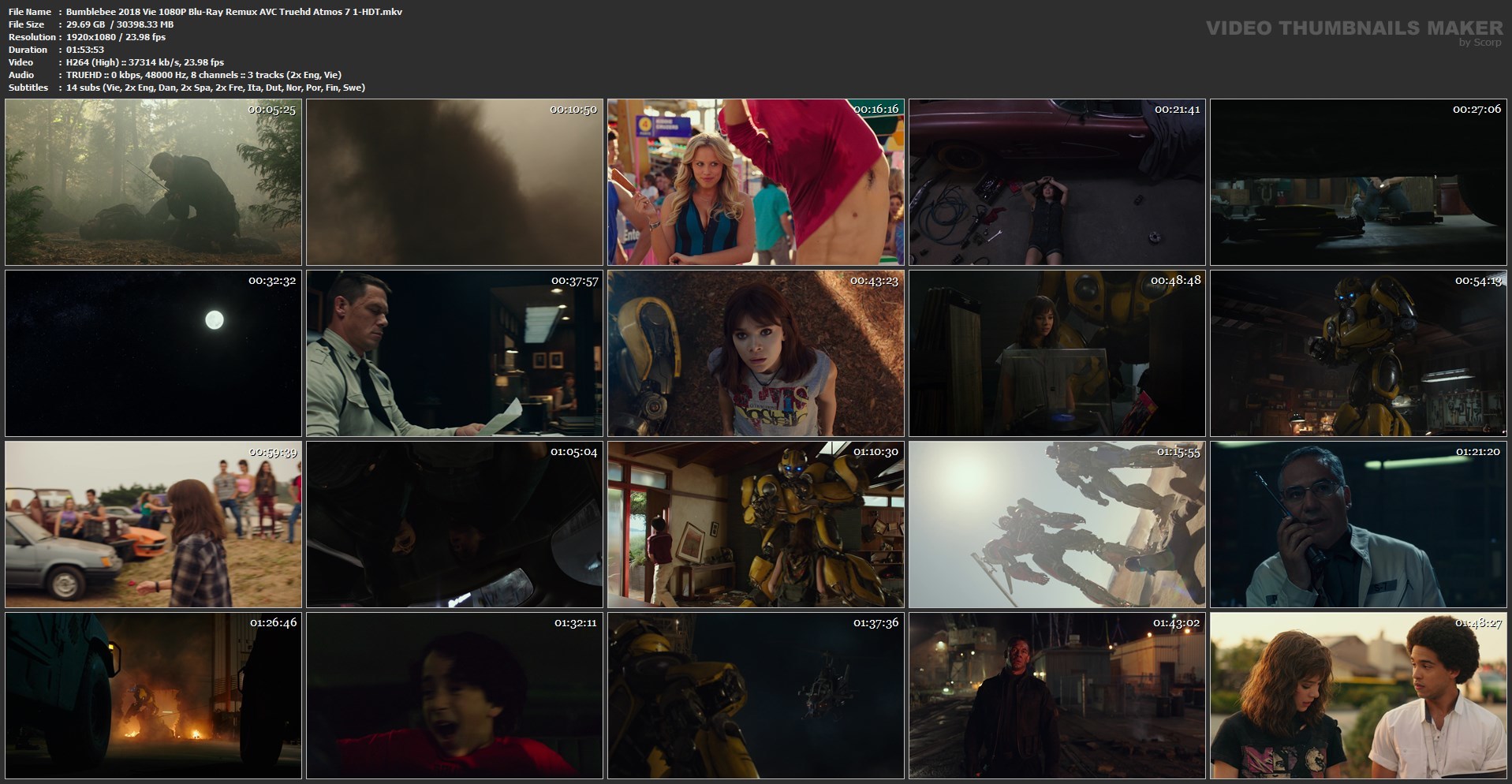Open the thumbnail timestamped 01:10:30
The height and width of the screenshot is (784, 1512).
click(756, 525)
